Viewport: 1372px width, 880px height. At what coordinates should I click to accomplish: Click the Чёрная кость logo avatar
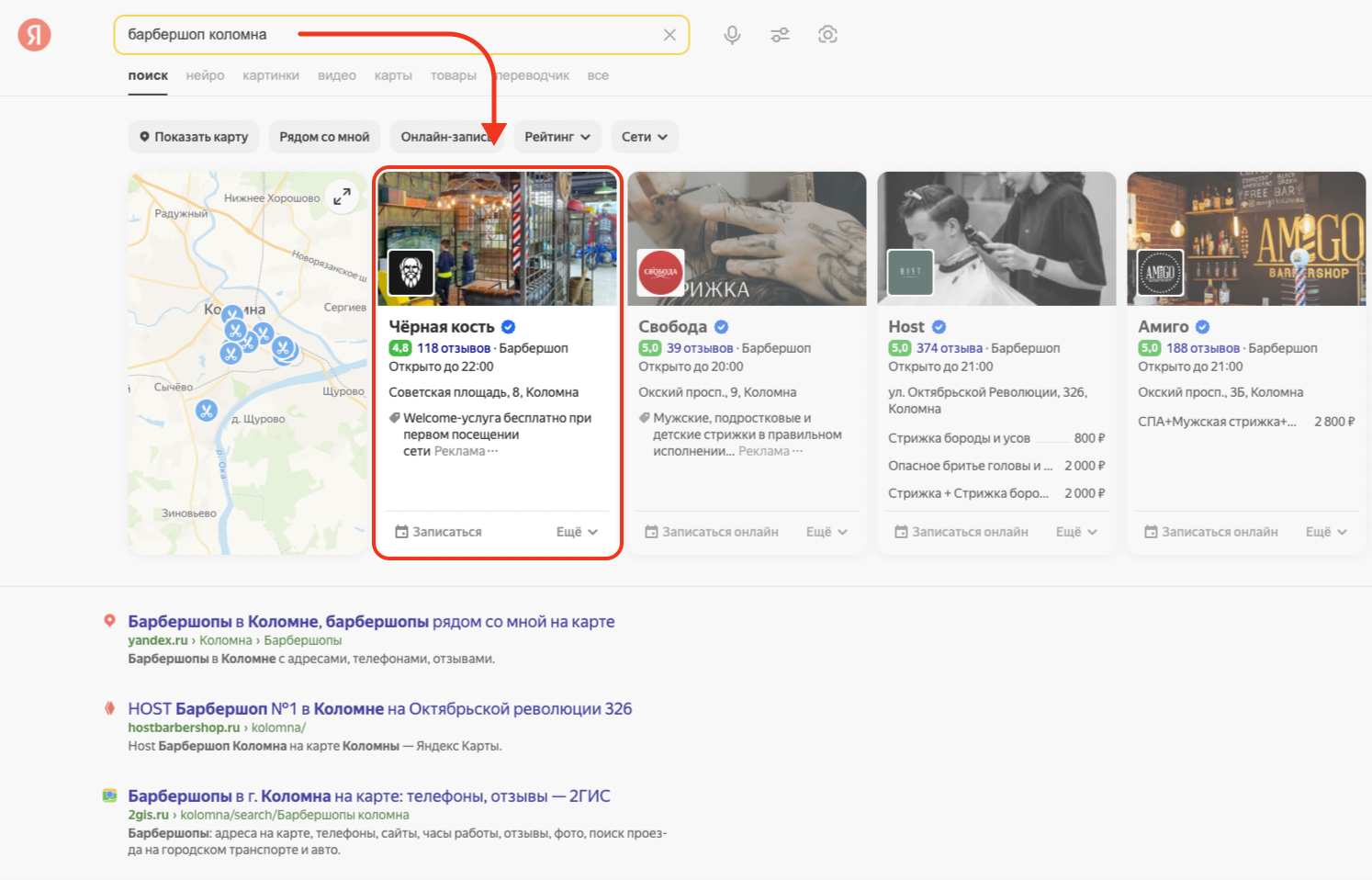click(411, 273)
